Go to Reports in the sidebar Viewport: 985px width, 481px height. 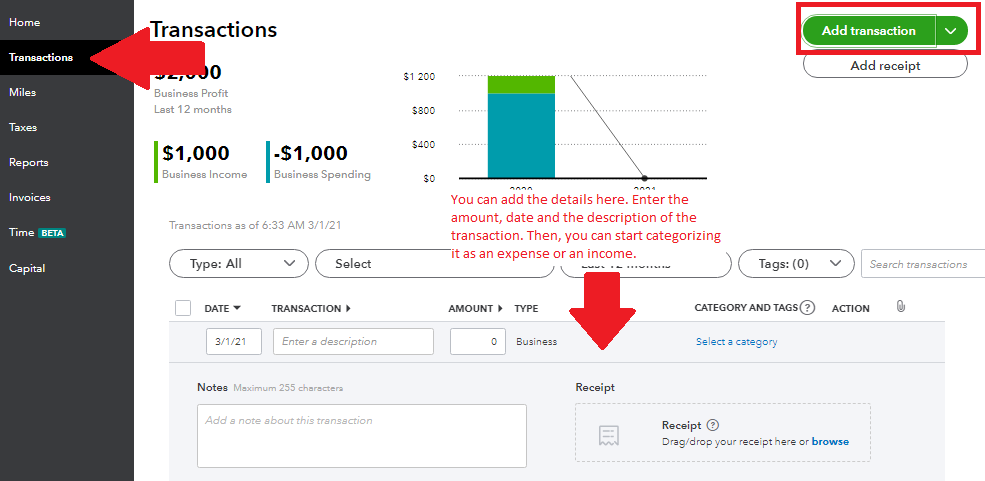point(29,163)
